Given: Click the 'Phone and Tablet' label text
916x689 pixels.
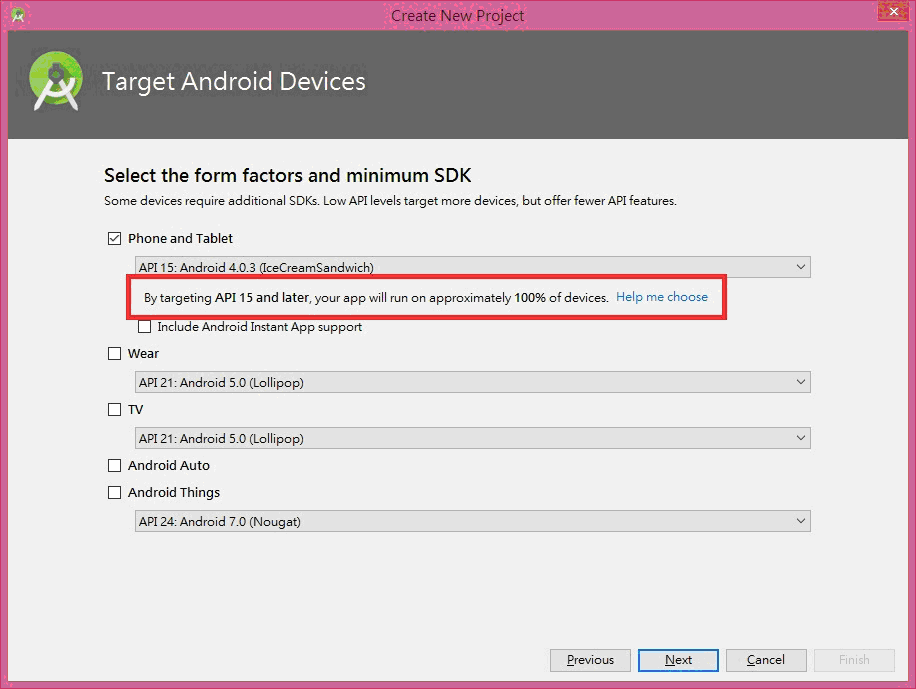Looking at the screenshot, I should tap(180, 238).
